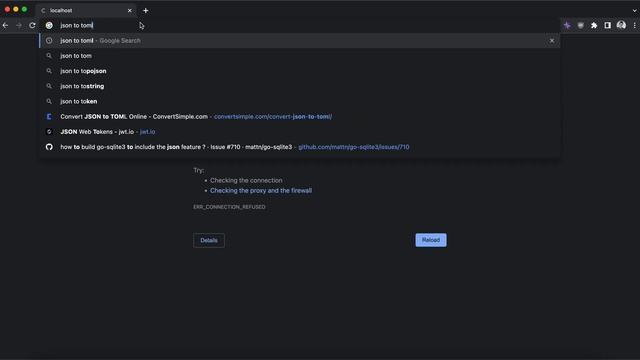Open the purple sparkle extension icon
The height and width of the screenshot is (360, 640).
(x=567, y=25)
